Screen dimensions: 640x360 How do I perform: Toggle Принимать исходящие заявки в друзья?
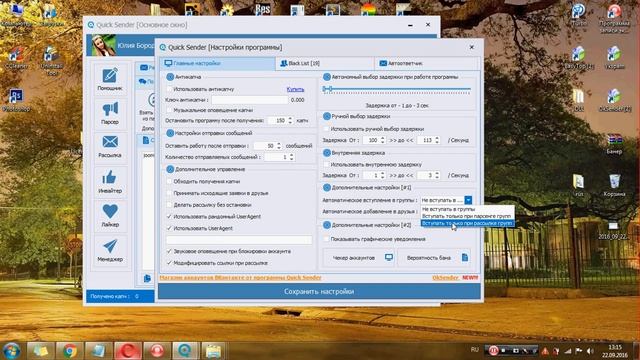pos(169,193)
